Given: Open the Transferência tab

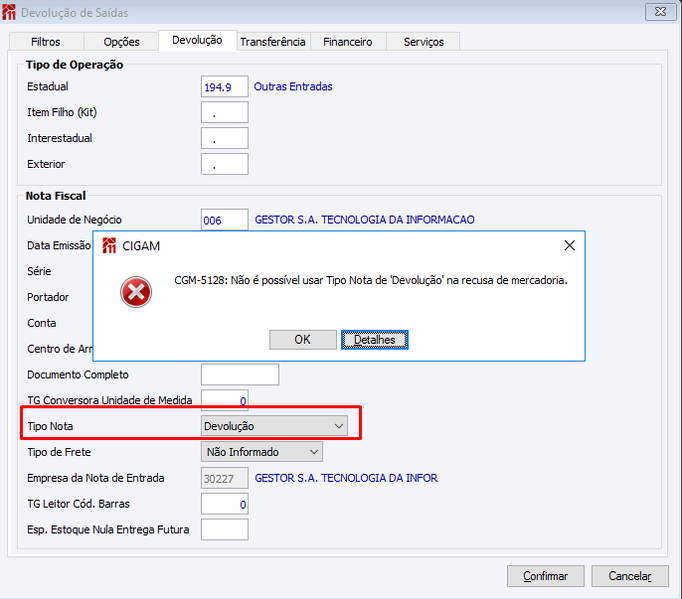Looking at the screenshot, I should coord(273,42).
